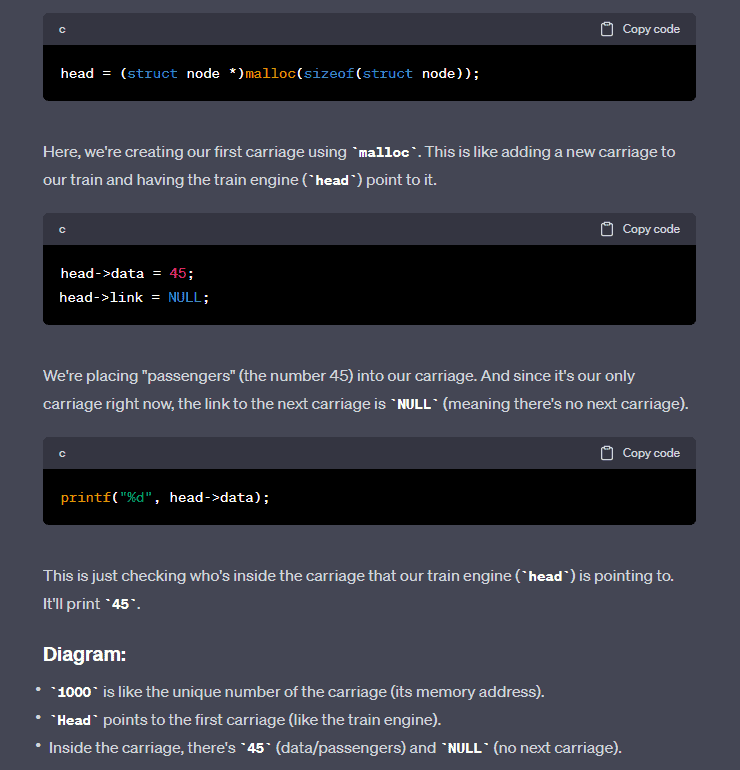Click the printf("%d", head->data) code line
740x770 pixels.
pos(165,497)
